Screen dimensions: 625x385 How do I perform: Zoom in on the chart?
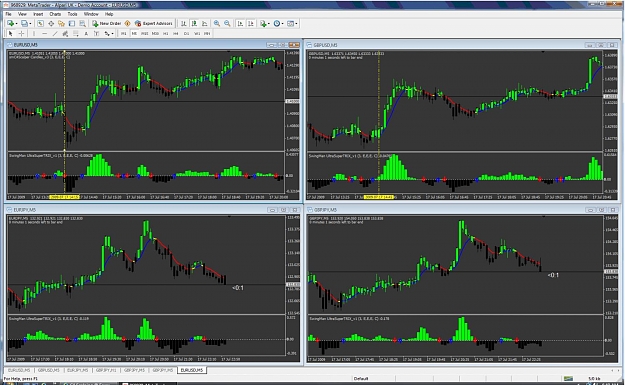point(217,24)
